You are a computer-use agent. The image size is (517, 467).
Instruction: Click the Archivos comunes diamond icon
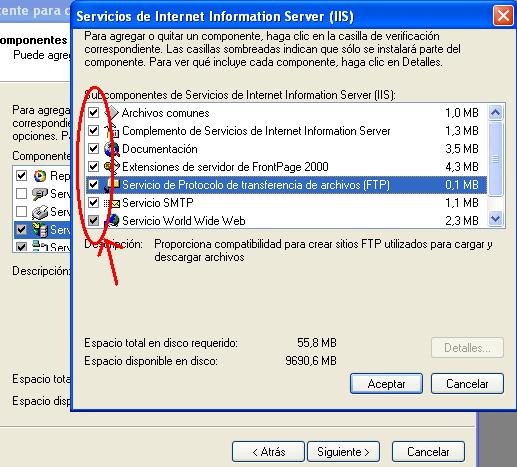tap(112, 113)
